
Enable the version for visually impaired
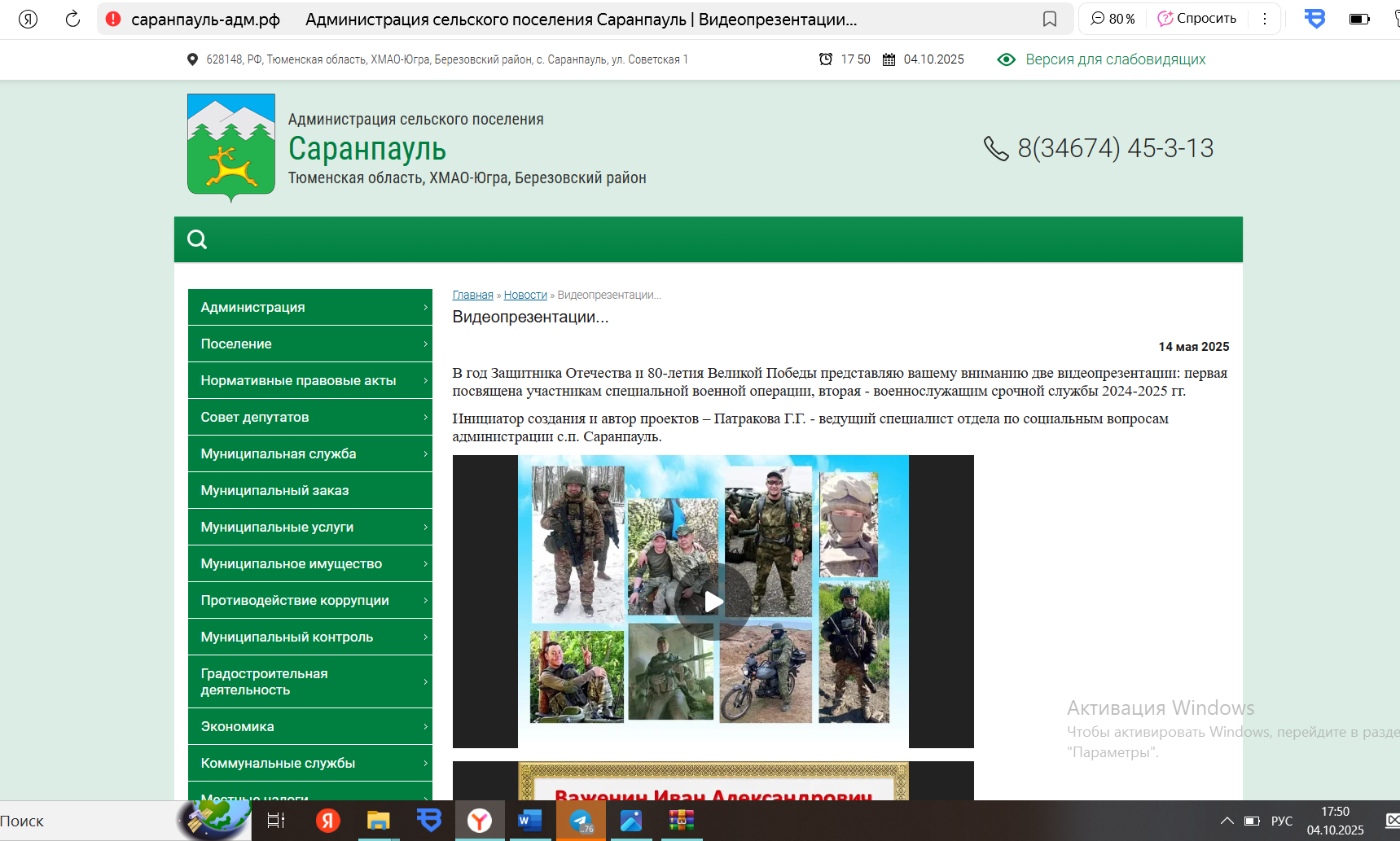(1114, 59)
